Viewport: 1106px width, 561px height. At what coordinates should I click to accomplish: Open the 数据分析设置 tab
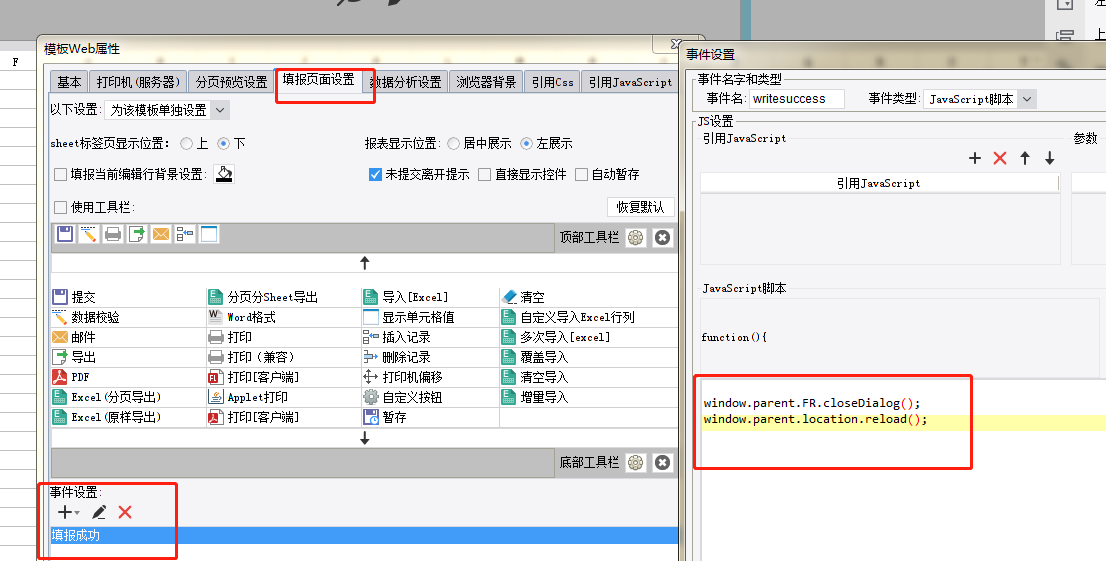[x=406, y=82]
